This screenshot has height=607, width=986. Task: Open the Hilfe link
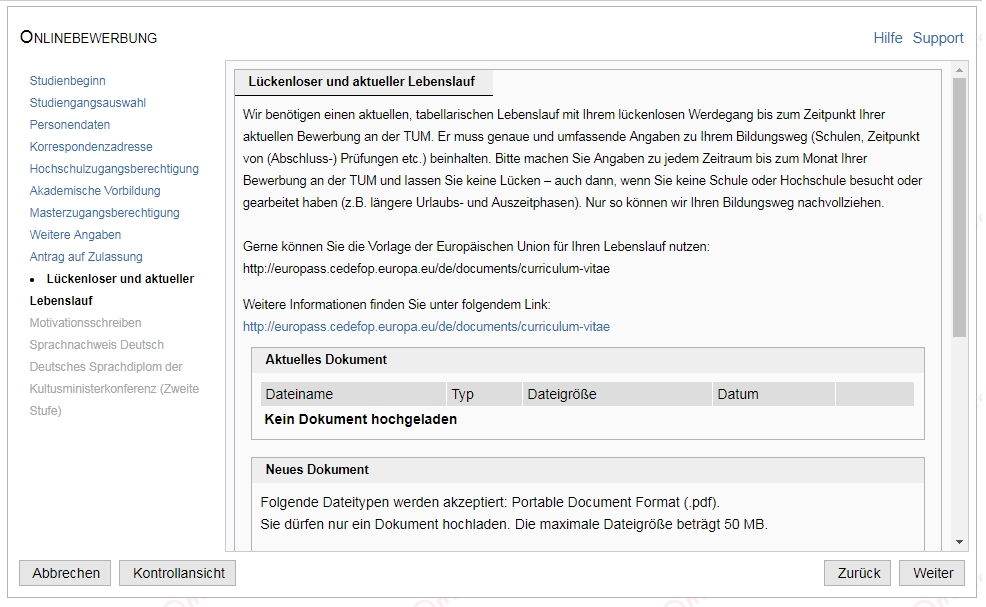pos(887,38)
